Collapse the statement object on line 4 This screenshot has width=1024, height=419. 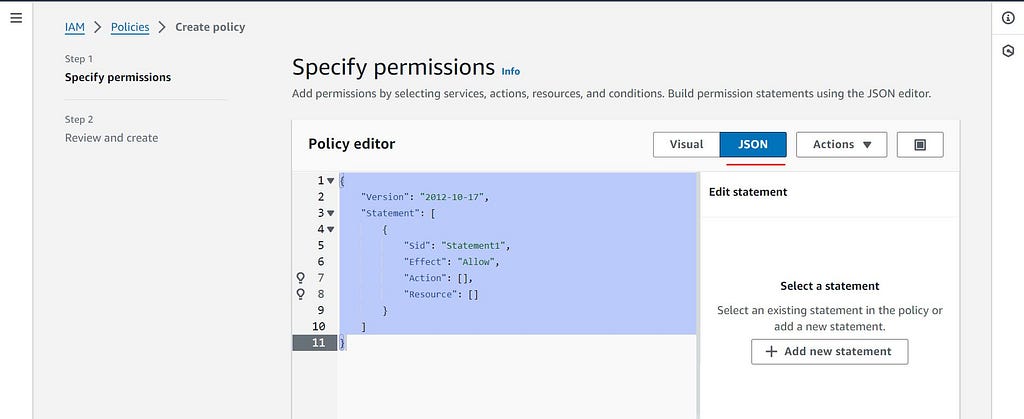pyautogui.click(x=330, y=229)
